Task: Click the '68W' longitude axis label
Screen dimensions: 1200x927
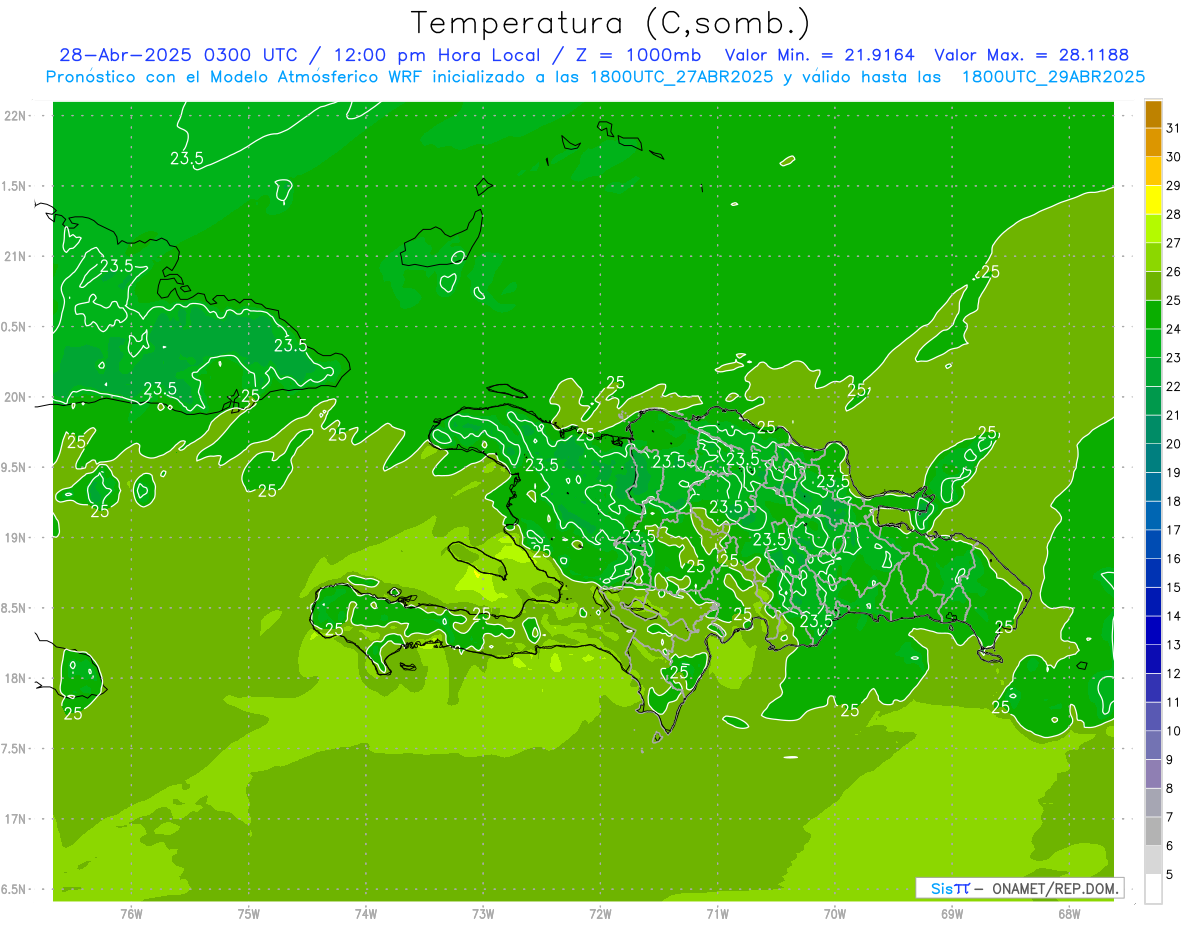Action: pos(1069,914)
